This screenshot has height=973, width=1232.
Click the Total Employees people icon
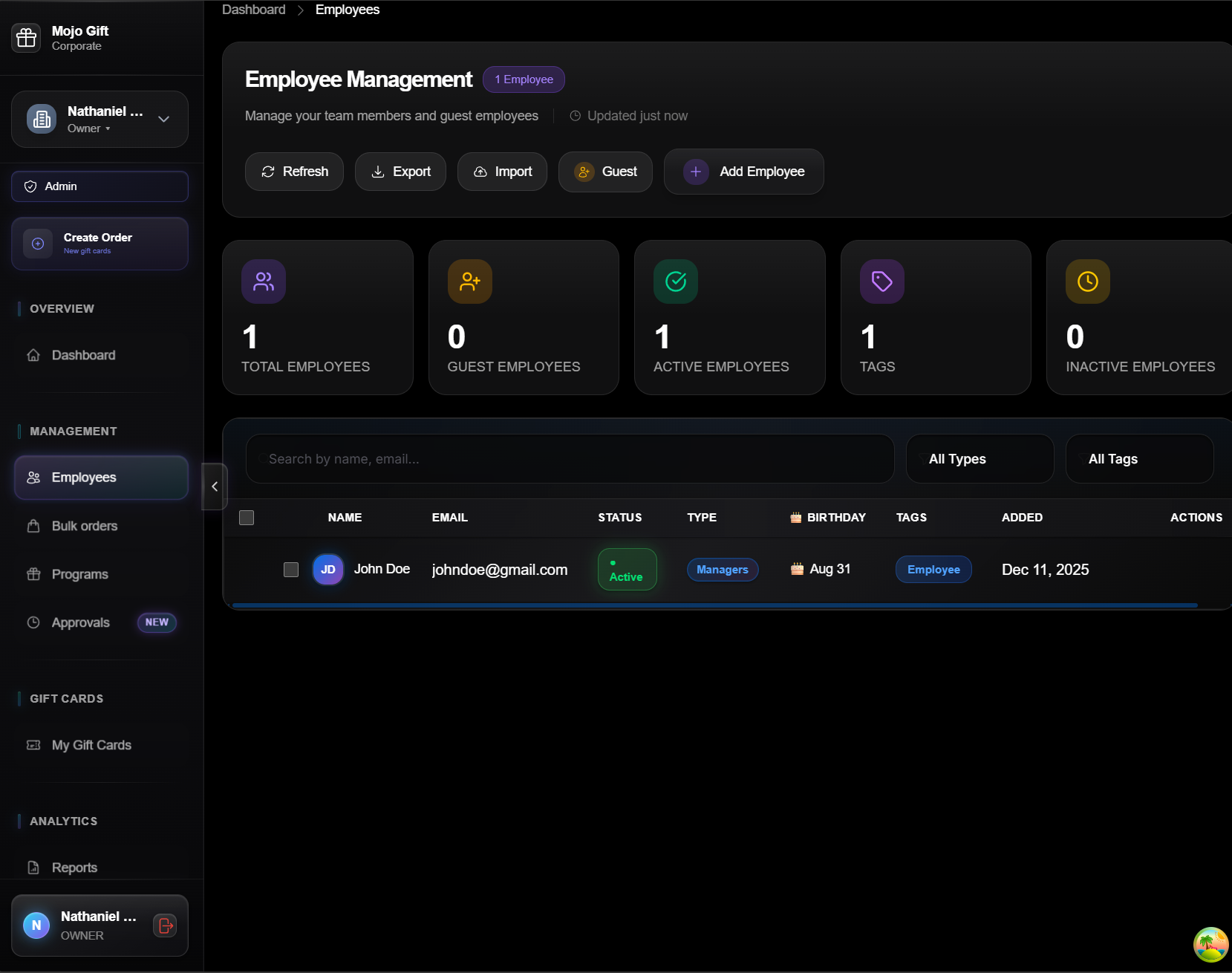coord(264,282)
